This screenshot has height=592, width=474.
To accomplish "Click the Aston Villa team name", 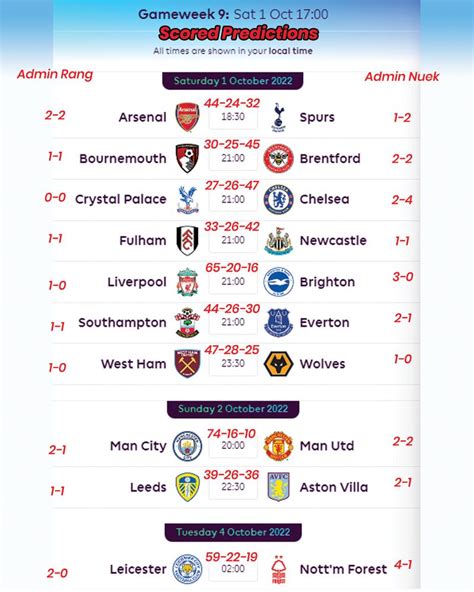I will (334, 487).
